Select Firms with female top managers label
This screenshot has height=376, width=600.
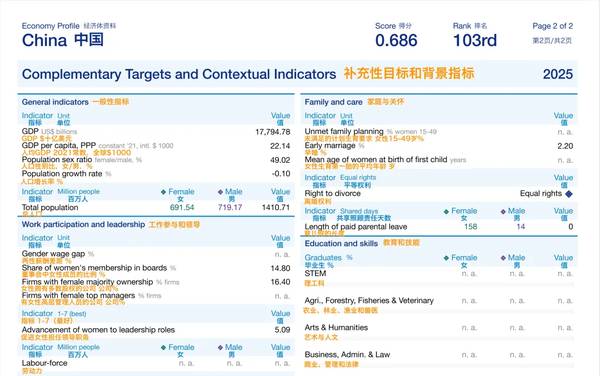[x=78, y=296]
